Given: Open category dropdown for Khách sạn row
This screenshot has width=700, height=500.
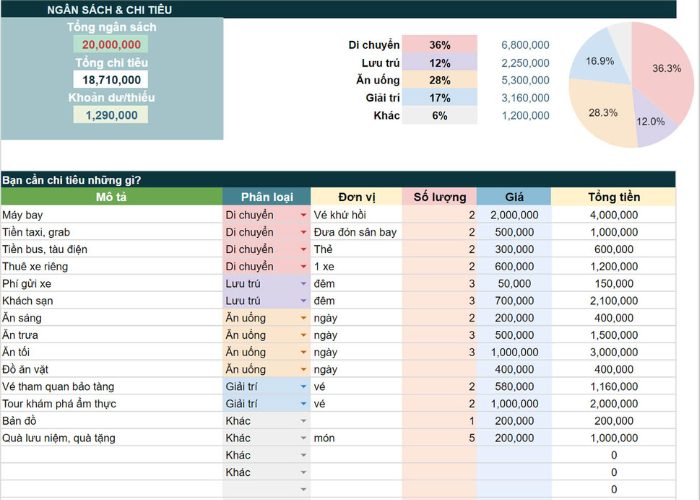Looking at the screenshot, I should tap(303, 301).
